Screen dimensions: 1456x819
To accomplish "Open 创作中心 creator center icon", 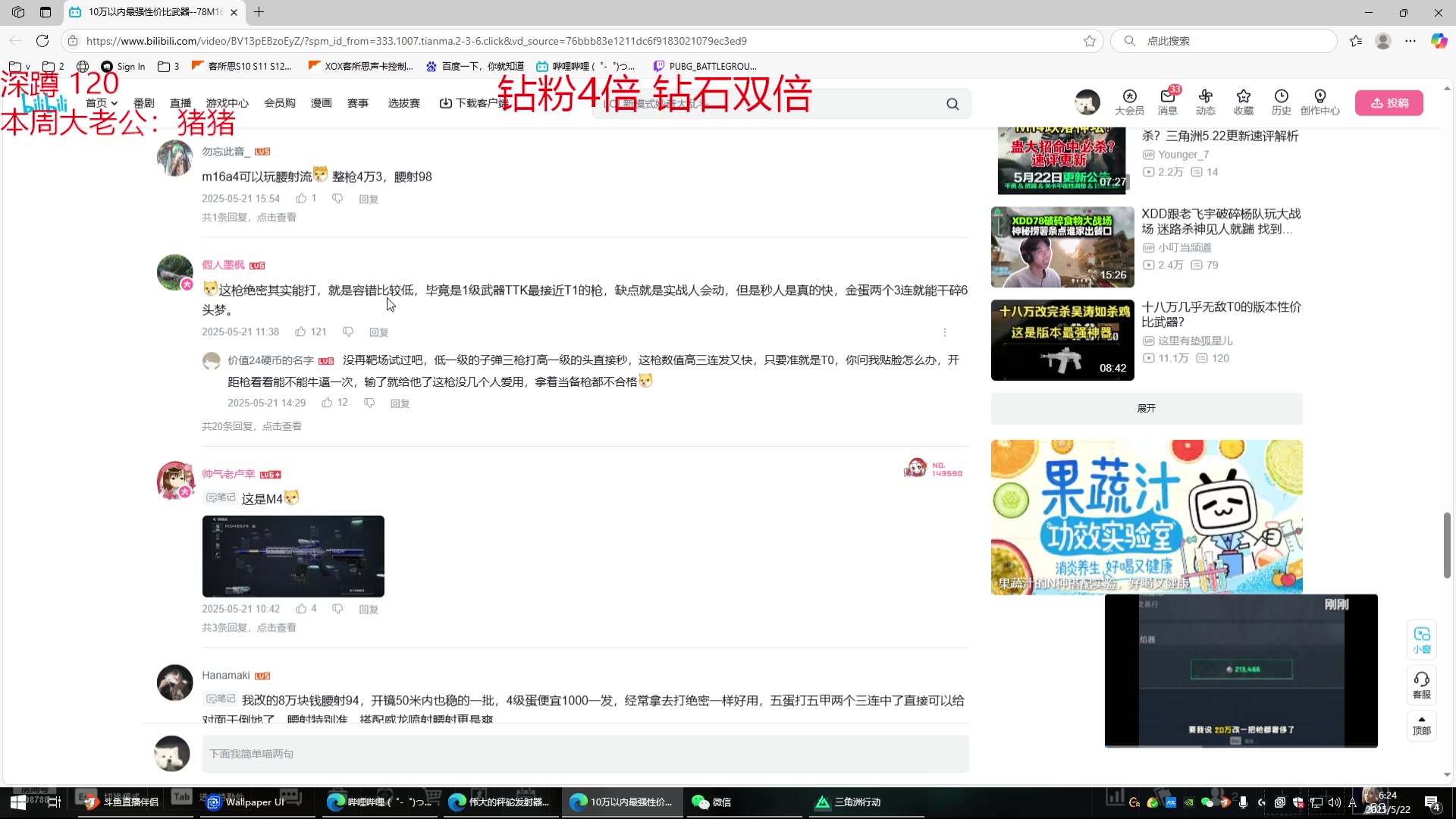I will (x=1320, y=102).
